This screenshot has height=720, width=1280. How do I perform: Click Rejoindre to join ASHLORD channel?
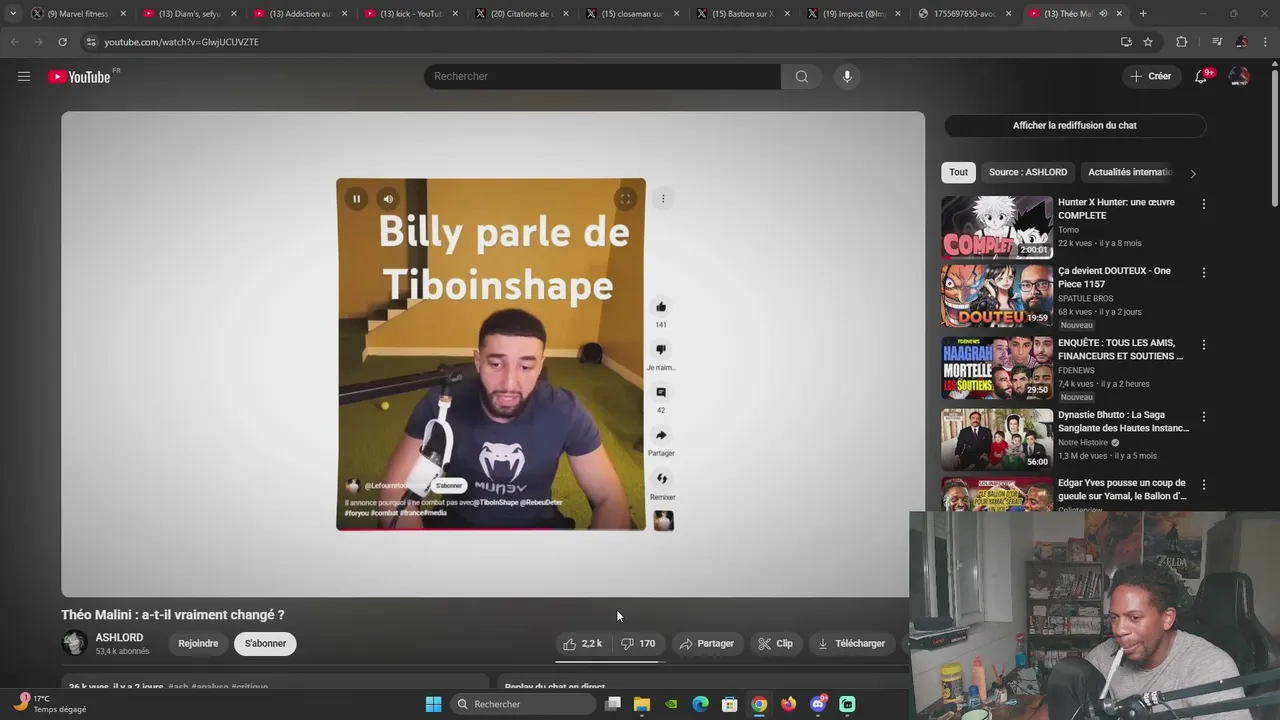198,643
